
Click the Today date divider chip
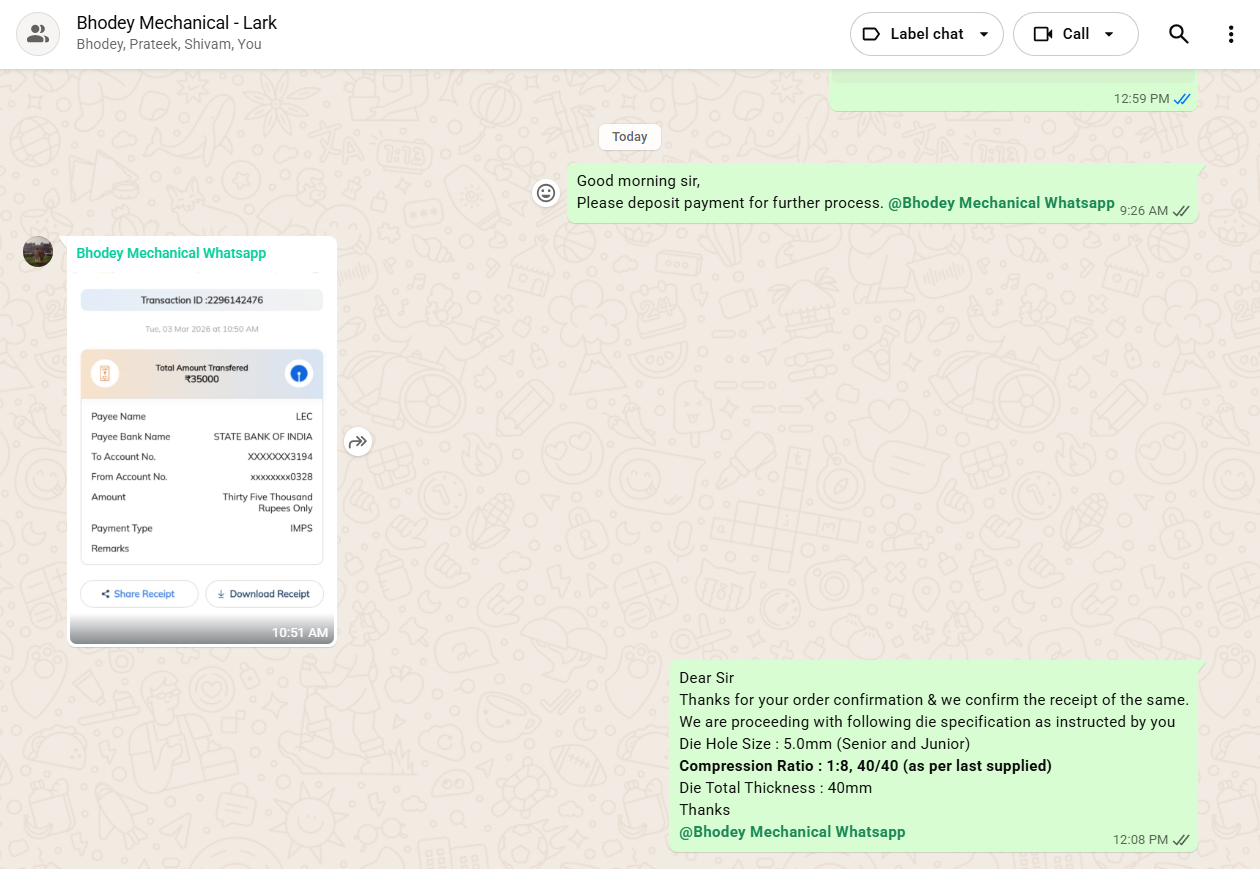[x=630, y=137]
